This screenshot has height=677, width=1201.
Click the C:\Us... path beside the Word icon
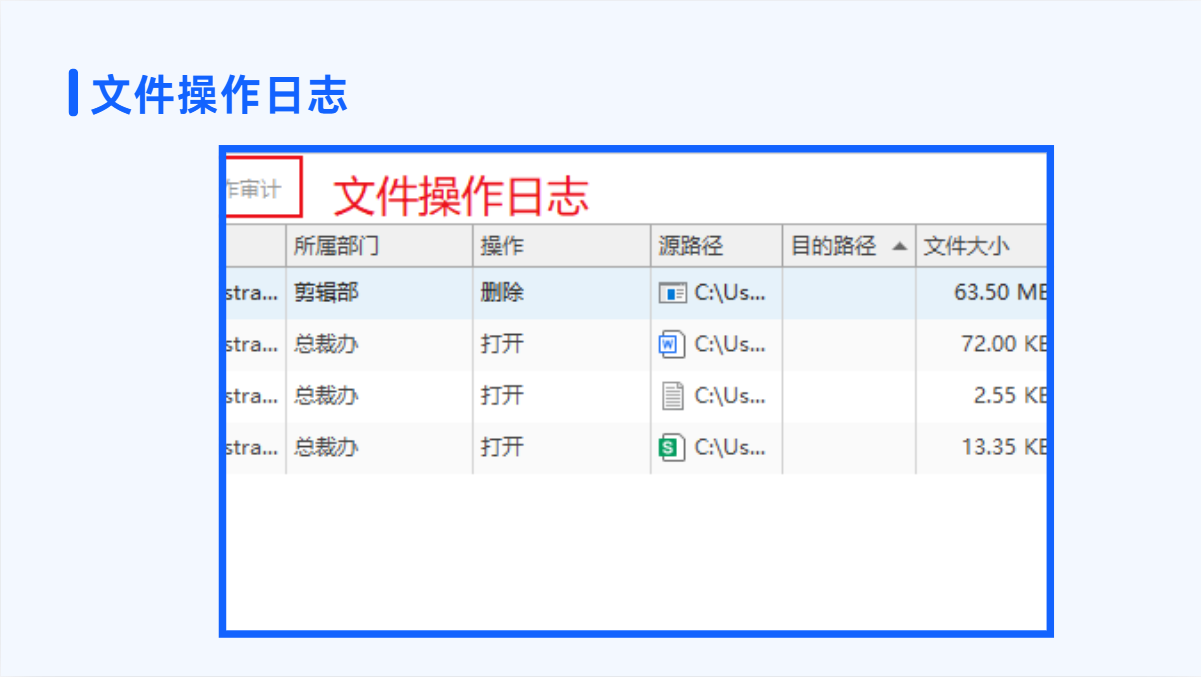point(730,345)
